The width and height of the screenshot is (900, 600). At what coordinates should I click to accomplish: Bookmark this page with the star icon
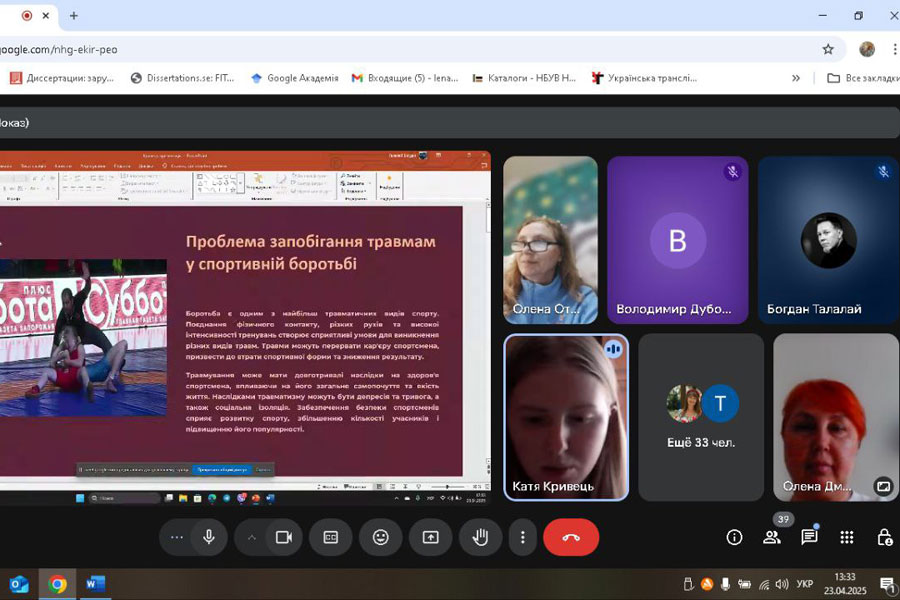point(828,49)
